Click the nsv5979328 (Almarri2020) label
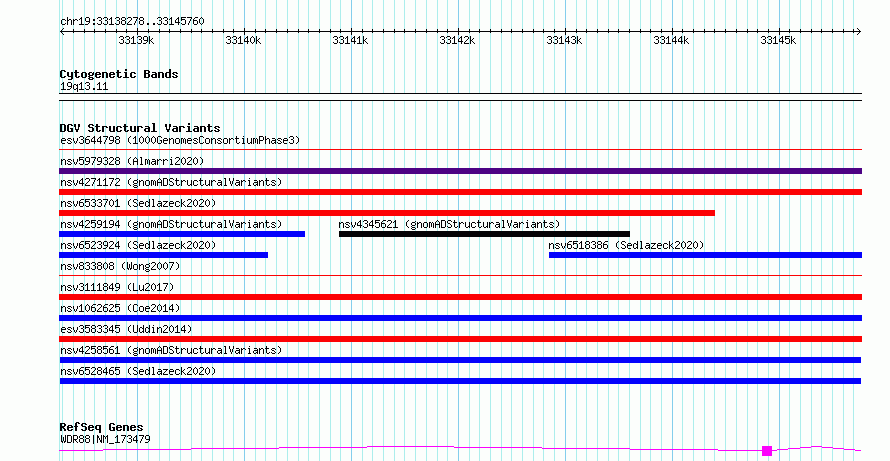Viewport: 890px width, 461px height. point(132,161)
